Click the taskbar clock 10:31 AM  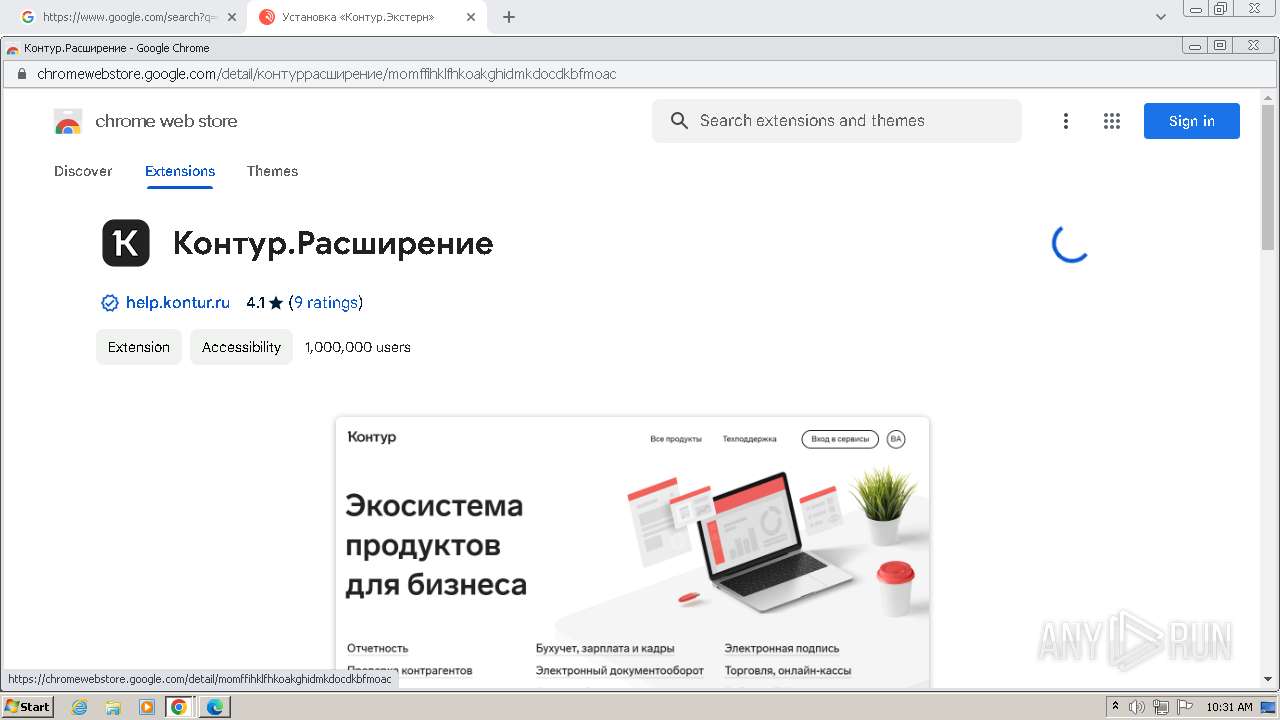1229,707
